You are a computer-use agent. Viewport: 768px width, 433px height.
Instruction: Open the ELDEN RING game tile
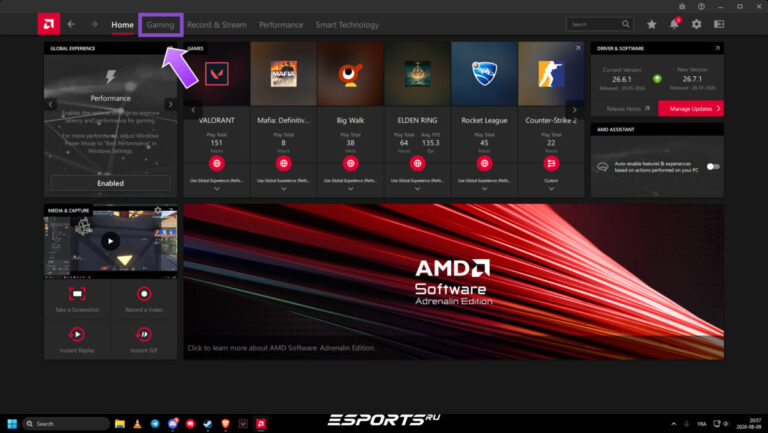coord(417,74)
